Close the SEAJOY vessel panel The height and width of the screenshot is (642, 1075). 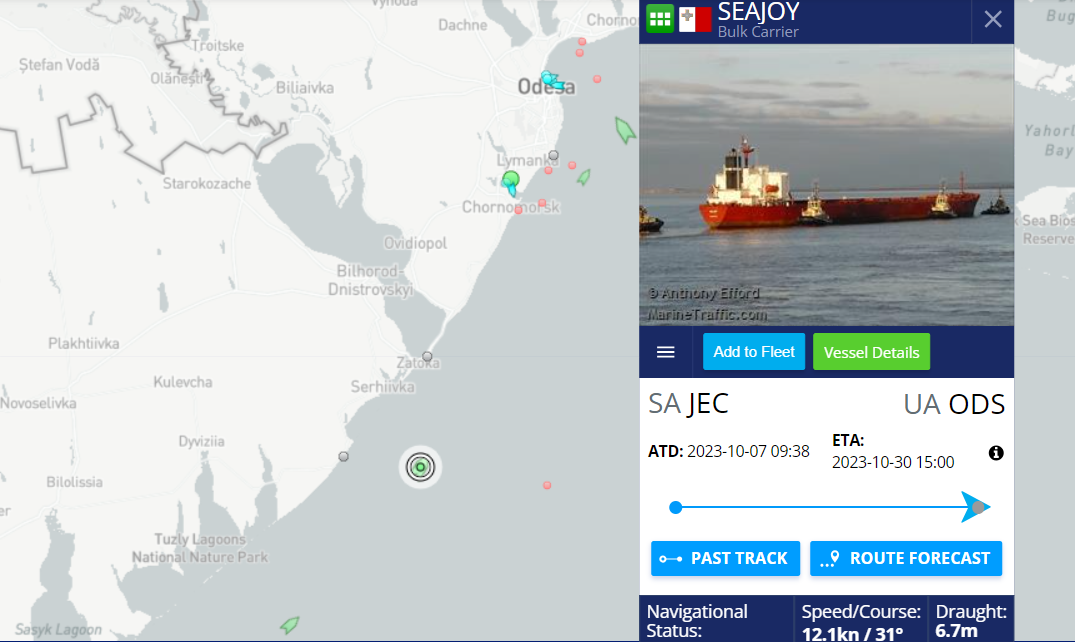coord(993,19)
